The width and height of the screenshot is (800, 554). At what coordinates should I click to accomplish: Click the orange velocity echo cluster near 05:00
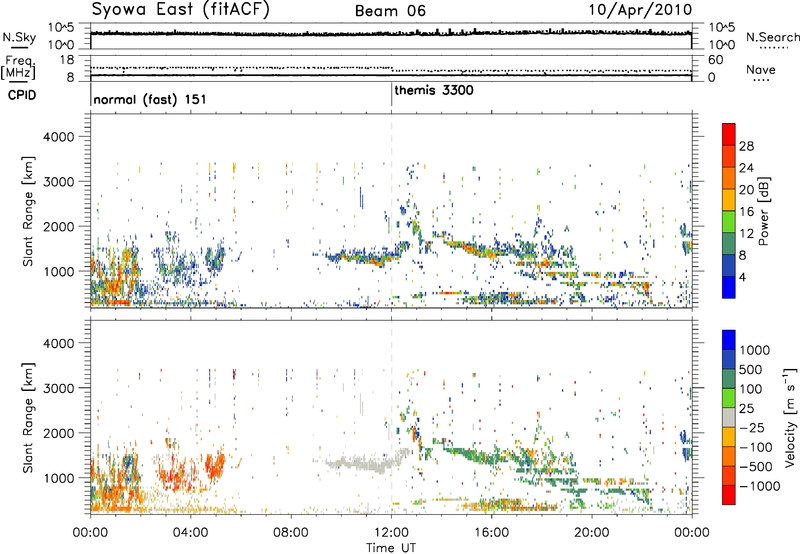(x=215, y=464)
